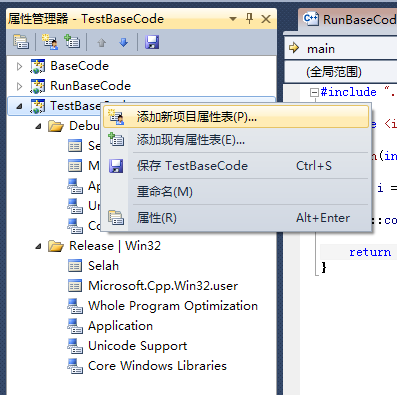Open the panel window position dropdown arrow
Screen dimensions: 397x395
click(233, 19)
